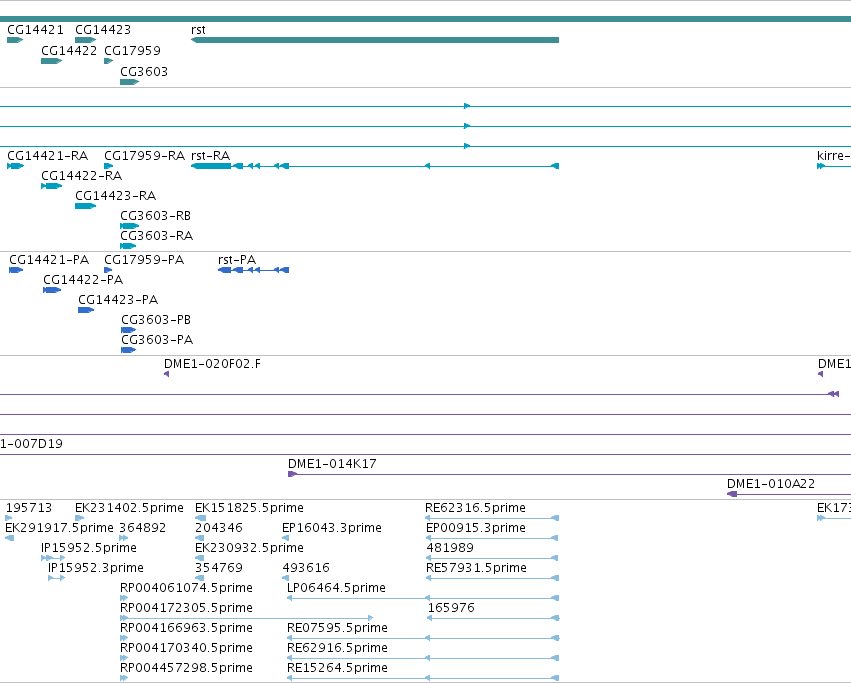Viewport: 851px width, 683px height.
Task: Select the CG14422 gene glyph
Action: [x=52, y=61]
